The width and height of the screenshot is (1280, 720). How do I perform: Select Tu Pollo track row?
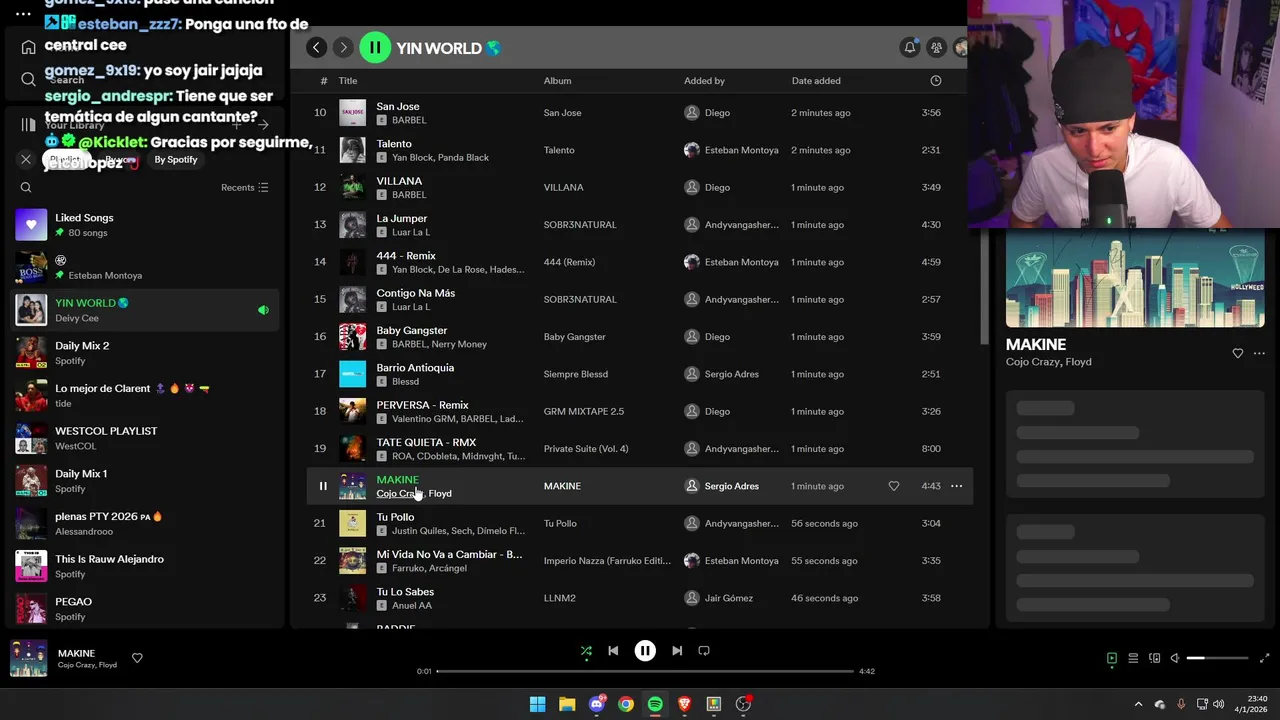tap(639, 524)
